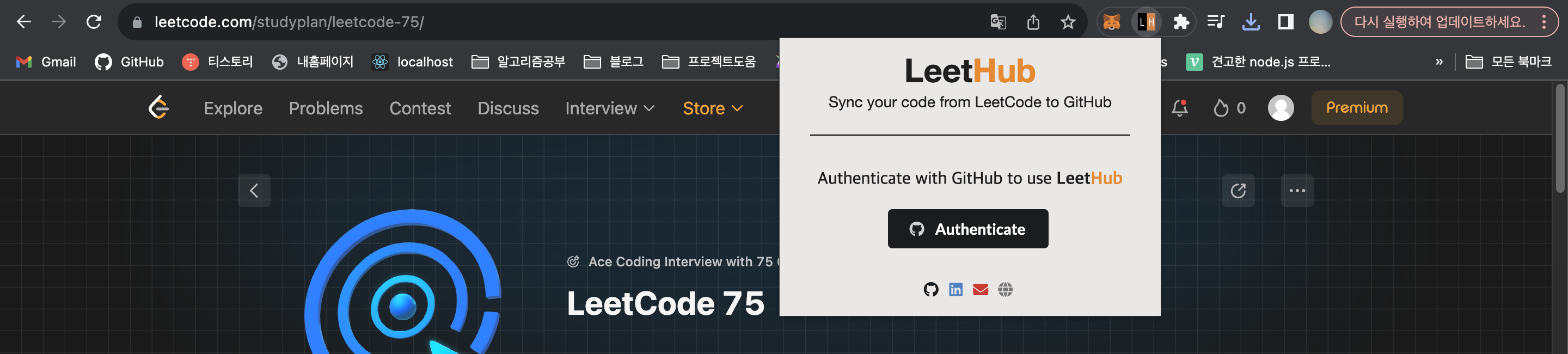1568x354 pixels.
Task: Expand the Store dropdown menu
Action: 712,108
